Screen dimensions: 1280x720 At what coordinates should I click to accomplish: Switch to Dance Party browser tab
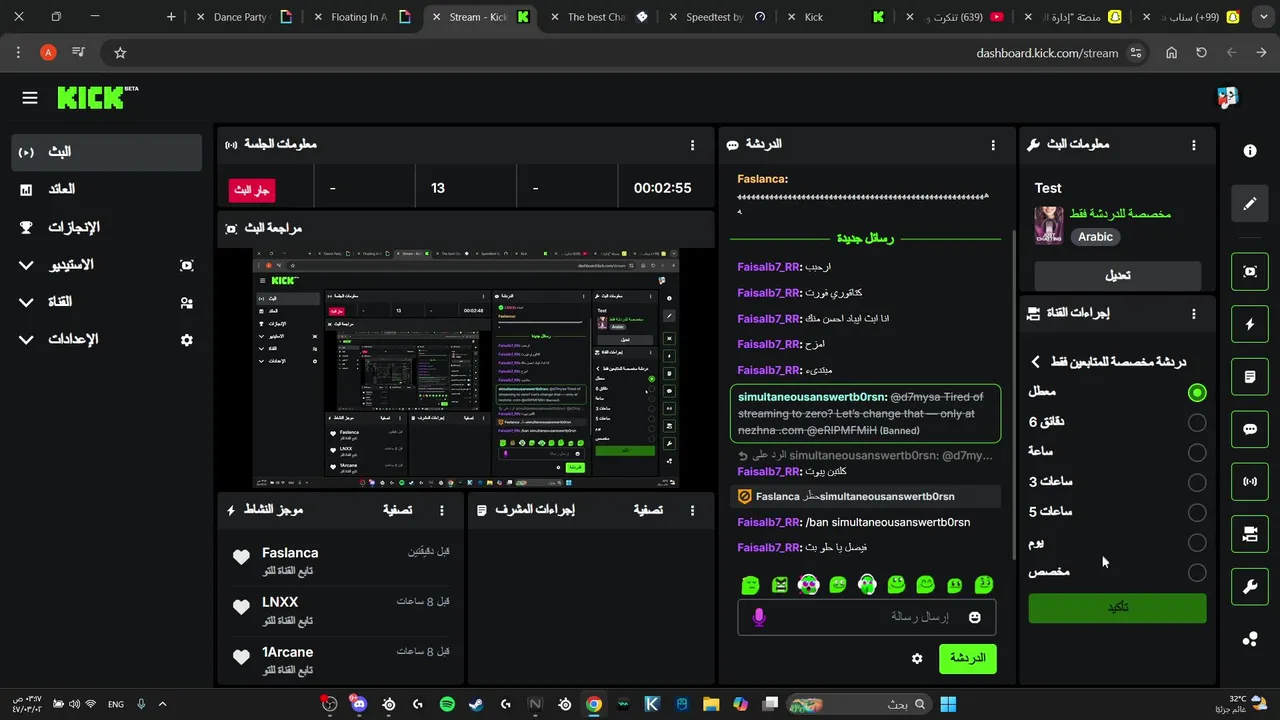point(244,17)
